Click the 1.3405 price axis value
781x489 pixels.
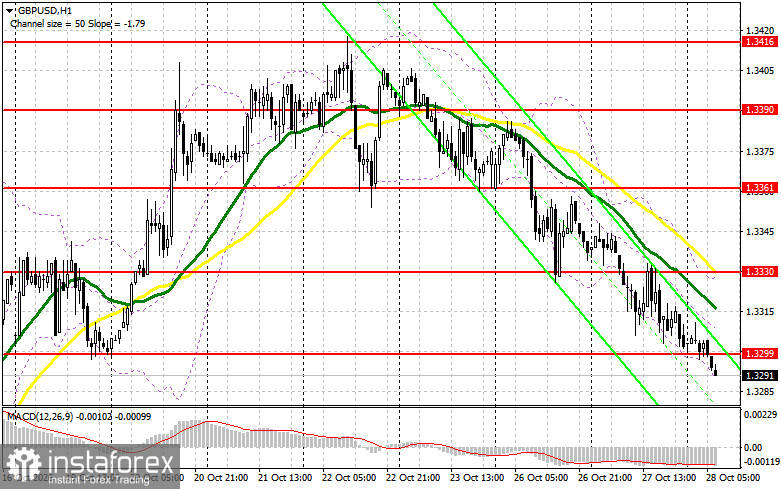[x=760, y=71]
